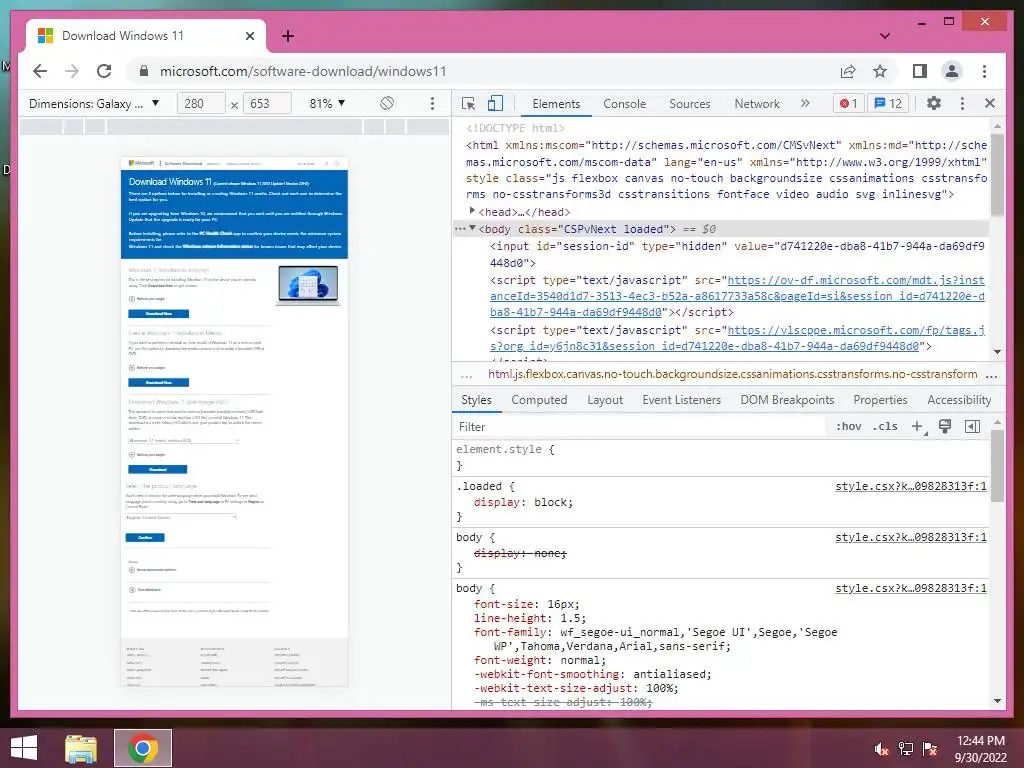
Task: Click the red error count badge
Action: [x=848, y=103]
